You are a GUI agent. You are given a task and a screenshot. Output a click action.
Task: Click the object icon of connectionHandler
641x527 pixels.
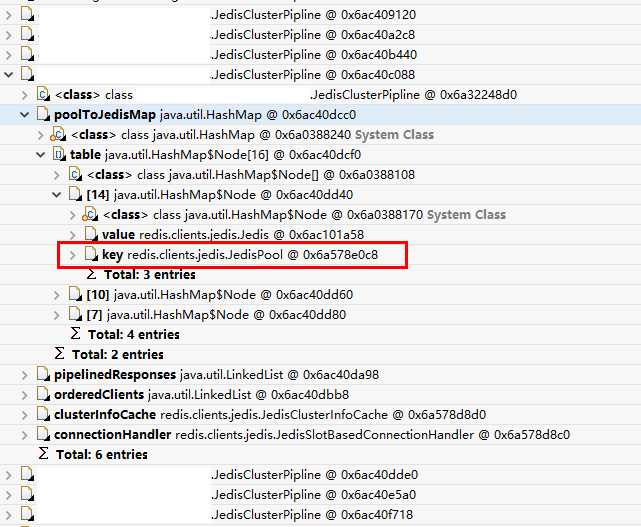(43, 435)
